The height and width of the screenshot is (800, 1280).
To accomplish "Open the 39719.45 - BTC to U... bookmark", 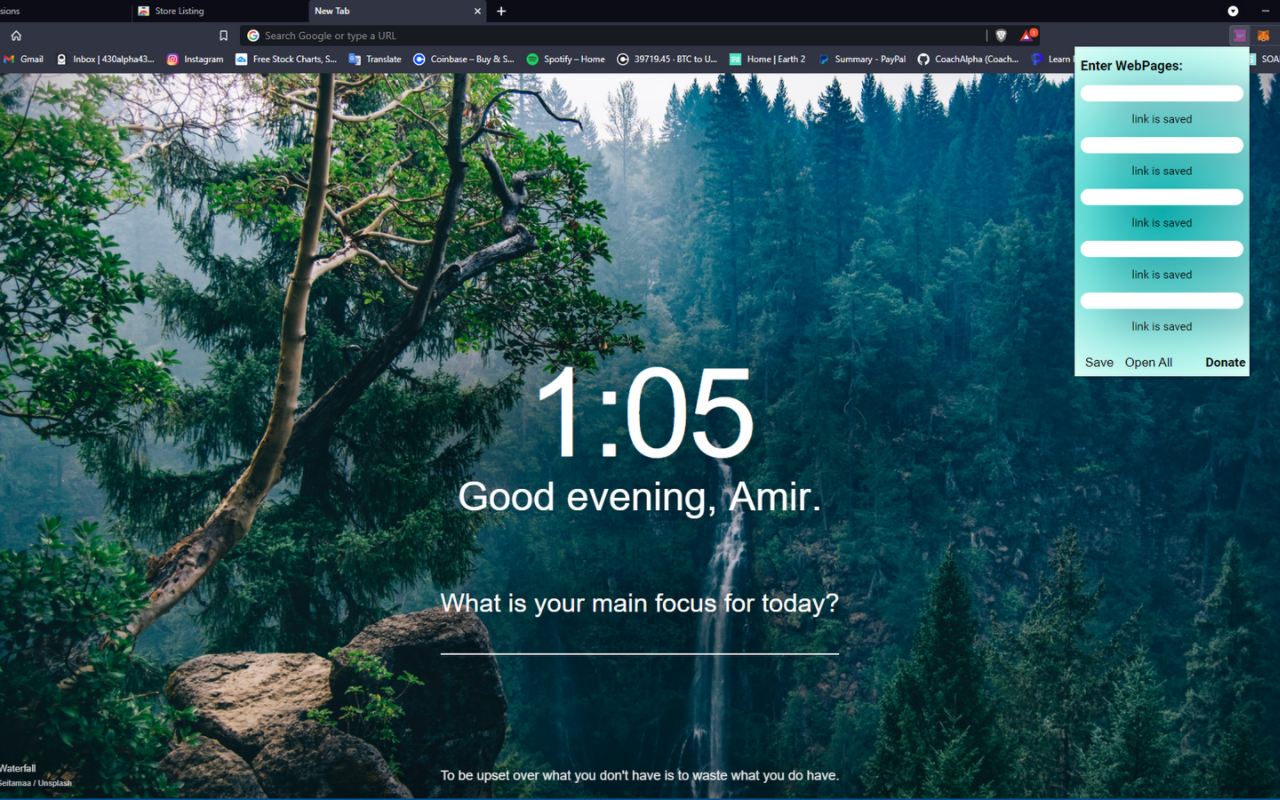I will click(667, 59).
